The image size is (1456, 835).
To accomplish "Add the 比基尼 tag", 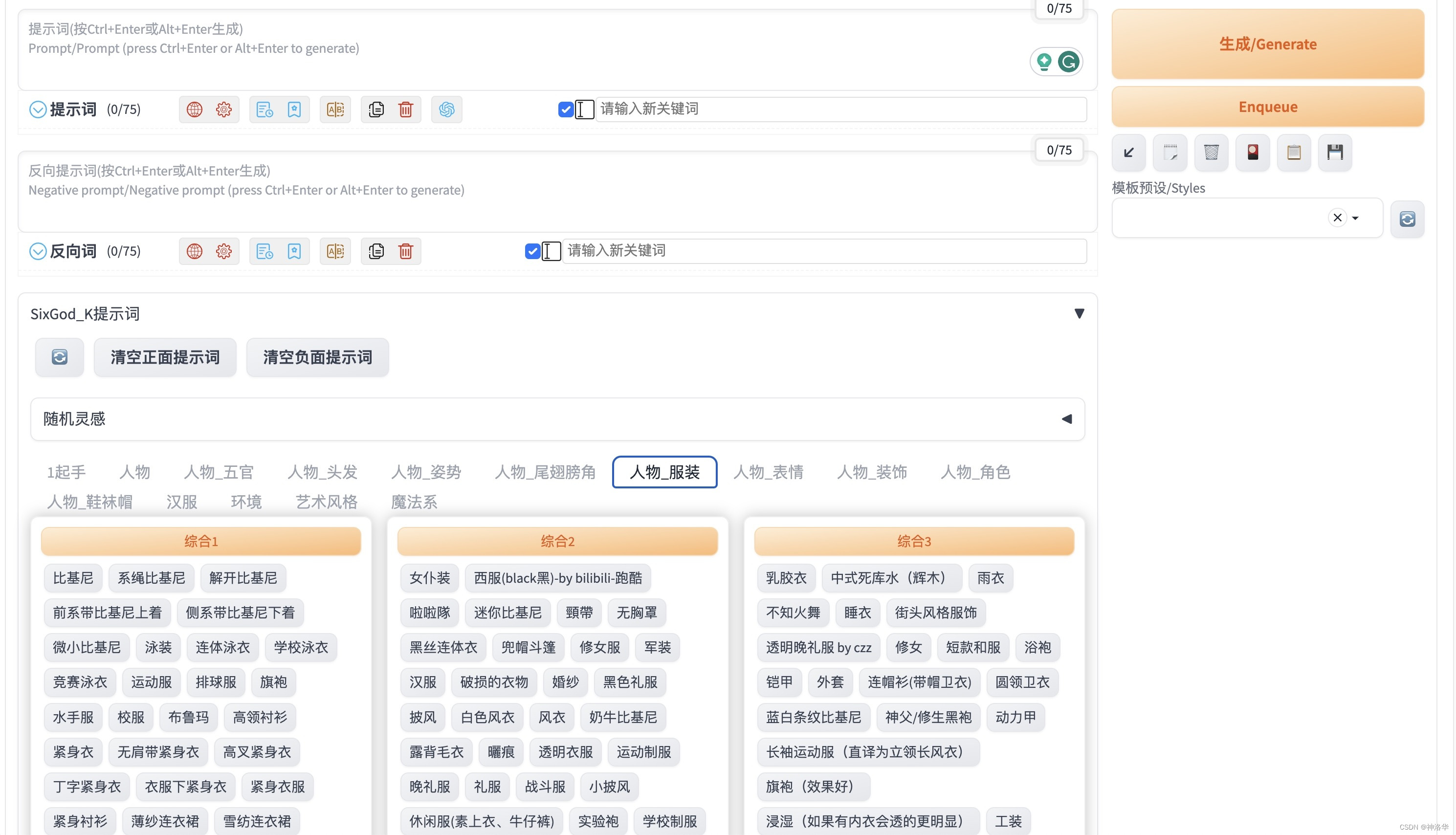I will (x=73, y=578).
